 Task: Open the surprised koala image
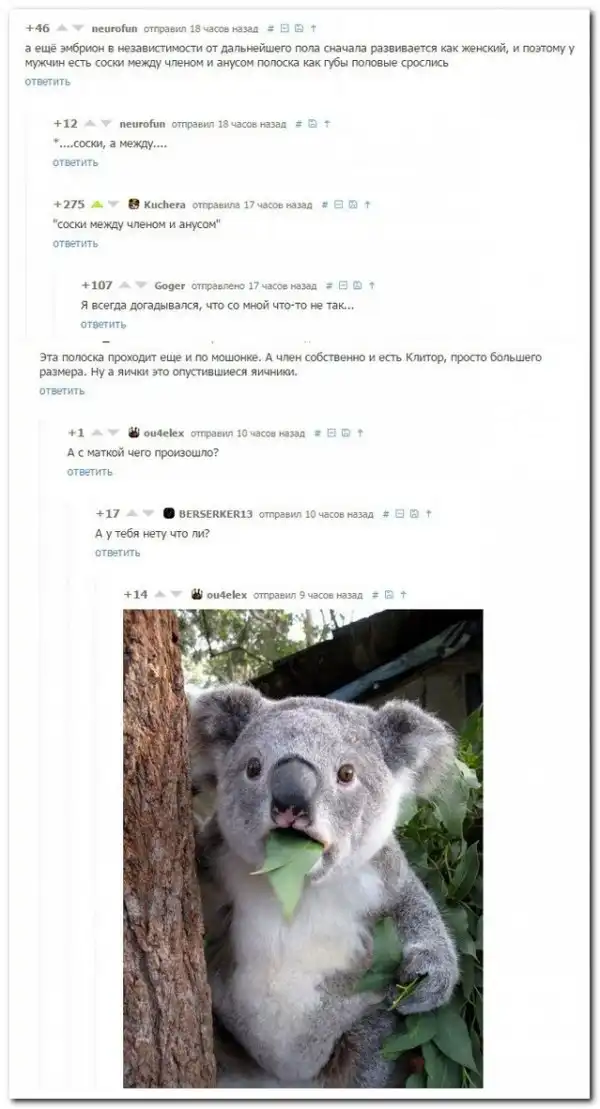click(303, 848)
